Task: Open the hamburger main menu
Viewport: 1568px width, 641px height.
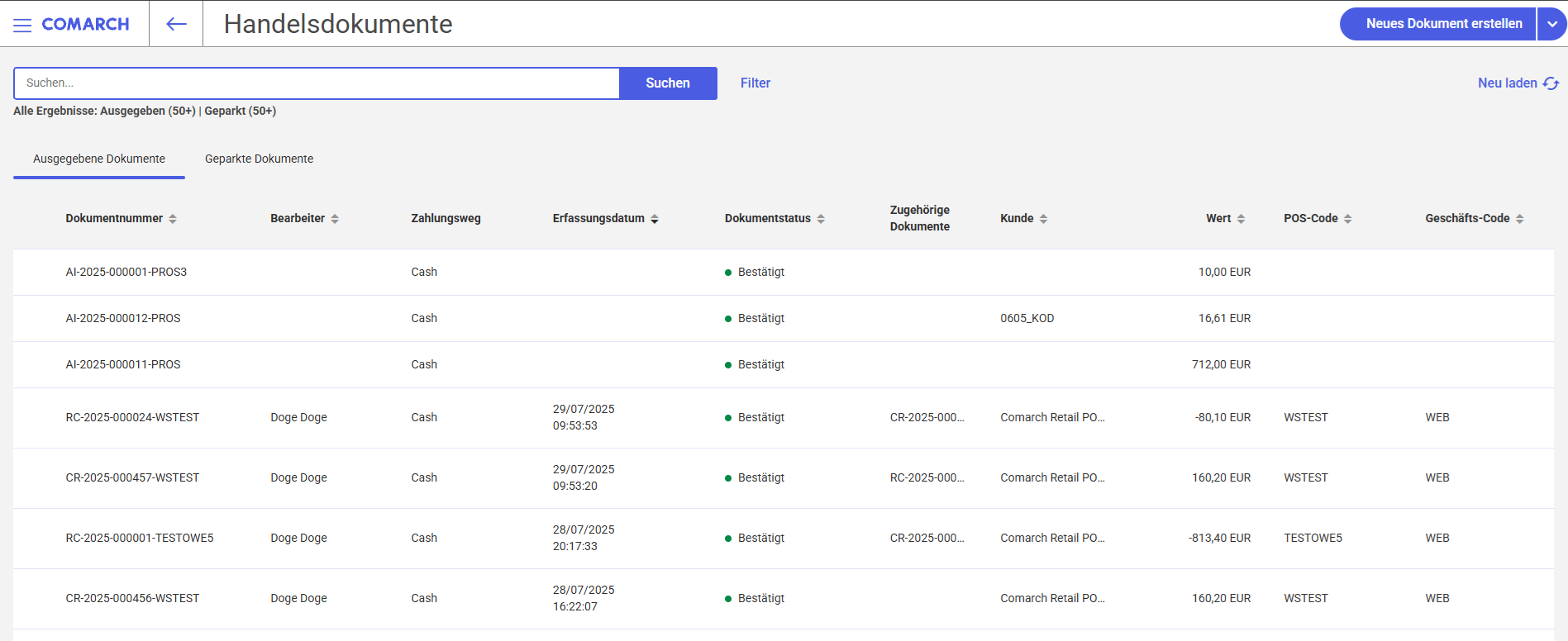Action: pyautogui.click(x=22, y=25)
